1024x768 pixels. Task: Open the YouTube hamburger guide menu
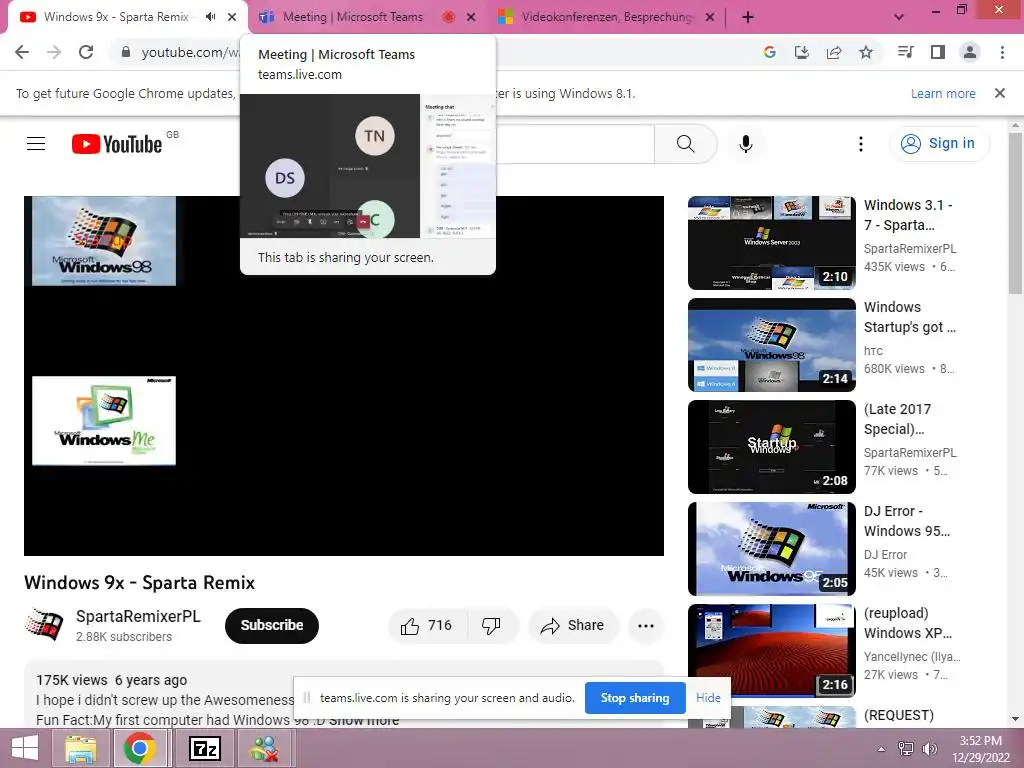click(36, 144)
